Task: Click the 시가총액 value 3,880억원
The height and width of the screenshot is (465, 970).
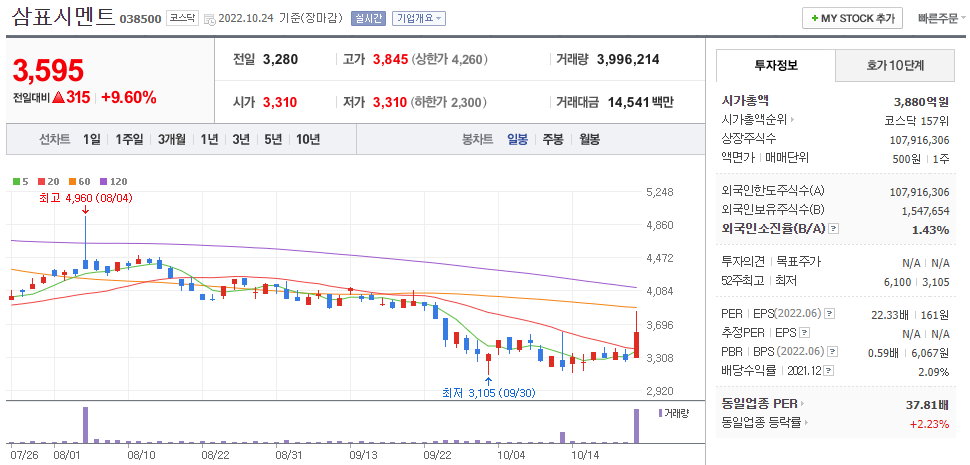Action: (x=921, y=101)
